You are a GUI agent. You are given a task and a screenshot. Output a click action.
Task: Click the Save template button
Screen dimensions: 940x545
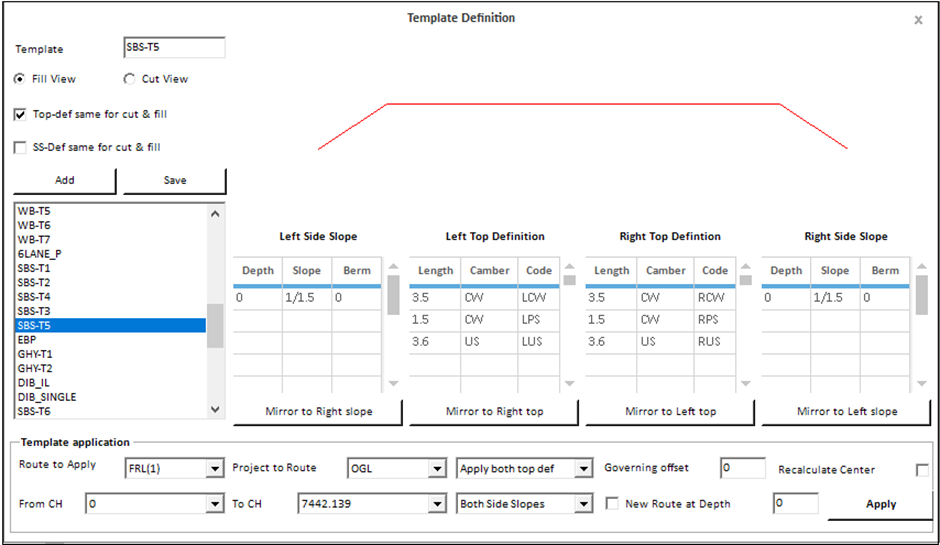click(x=175, y=181)
